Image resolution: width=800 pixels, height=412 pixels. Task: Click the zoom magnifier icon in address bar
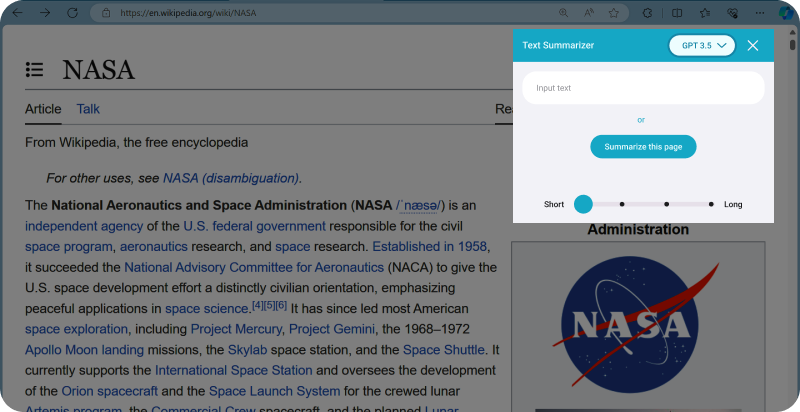(x=563, y=13)
